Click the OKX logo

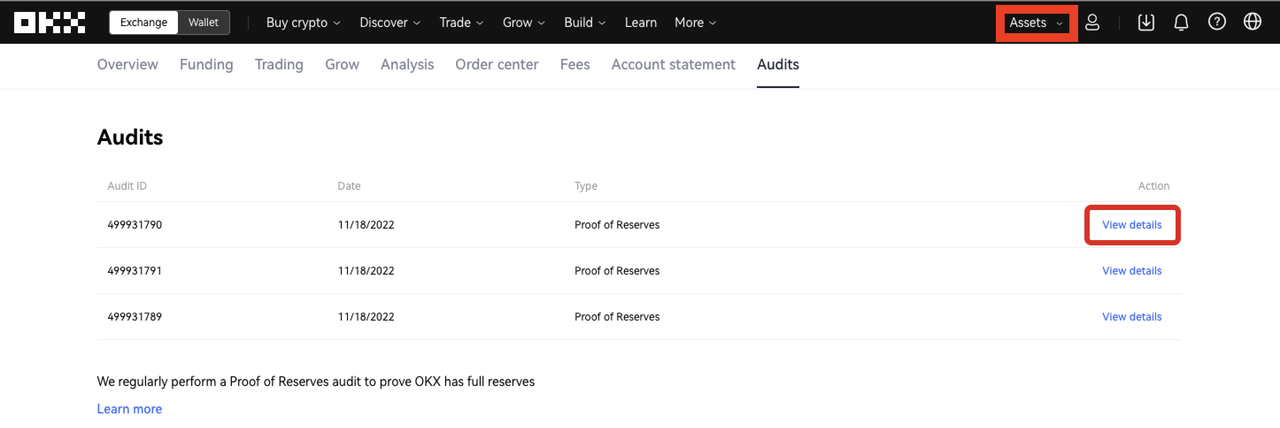49,22
